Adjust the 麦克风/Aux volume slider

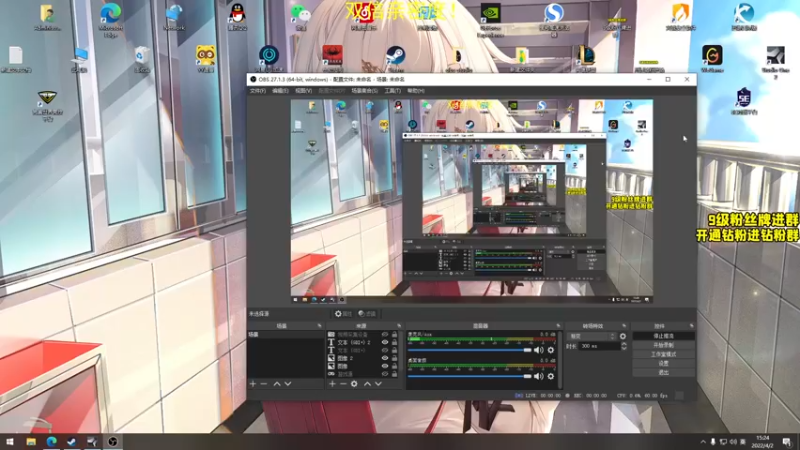coord(469,350)
